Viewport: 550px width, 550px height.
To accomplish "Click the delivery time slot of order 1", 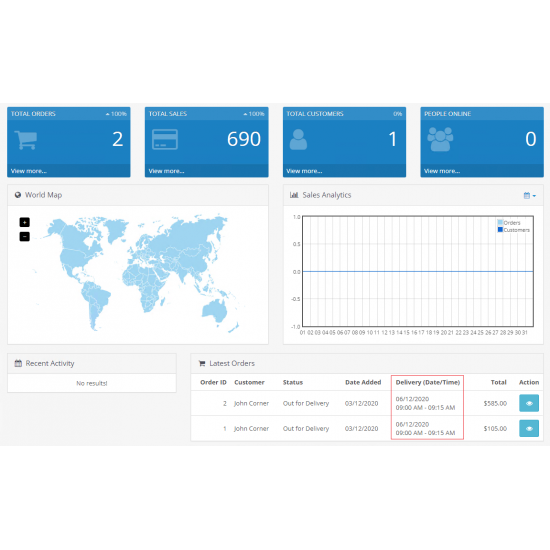I will coord(425,433).
